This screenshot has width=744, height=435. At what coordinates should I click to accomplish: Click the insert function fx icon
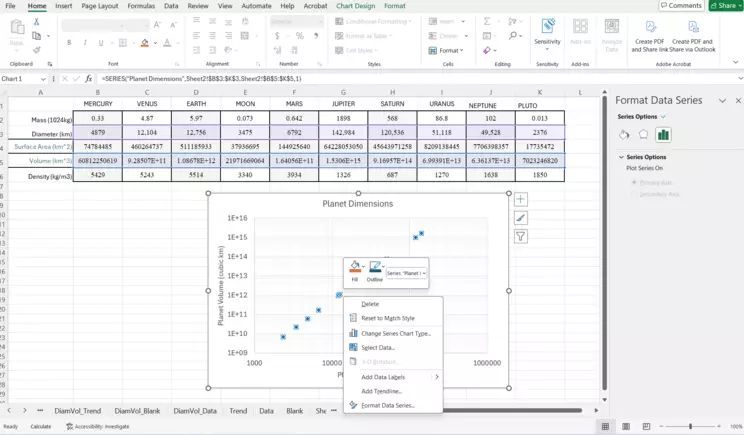click(x=89, y=79)
